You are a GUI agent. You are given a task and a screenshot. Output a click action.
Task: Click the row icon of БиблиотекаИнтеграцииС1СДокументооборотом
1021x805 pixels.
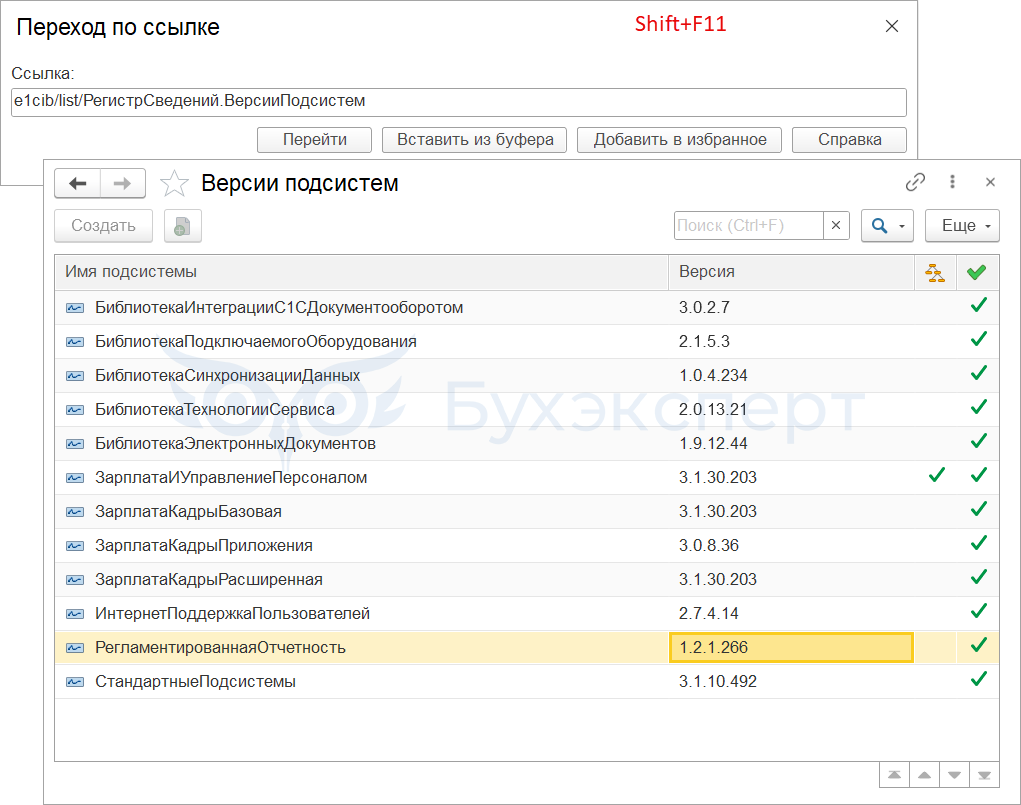tap(75, 308)
